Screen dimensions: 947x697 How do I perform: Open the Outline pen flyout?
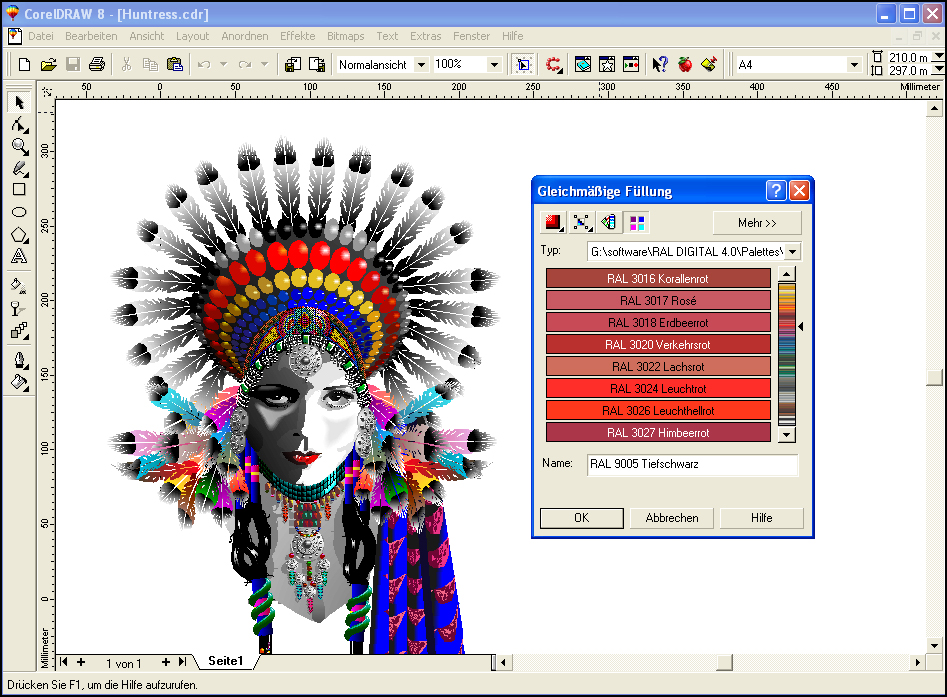(x=19, y=361)
